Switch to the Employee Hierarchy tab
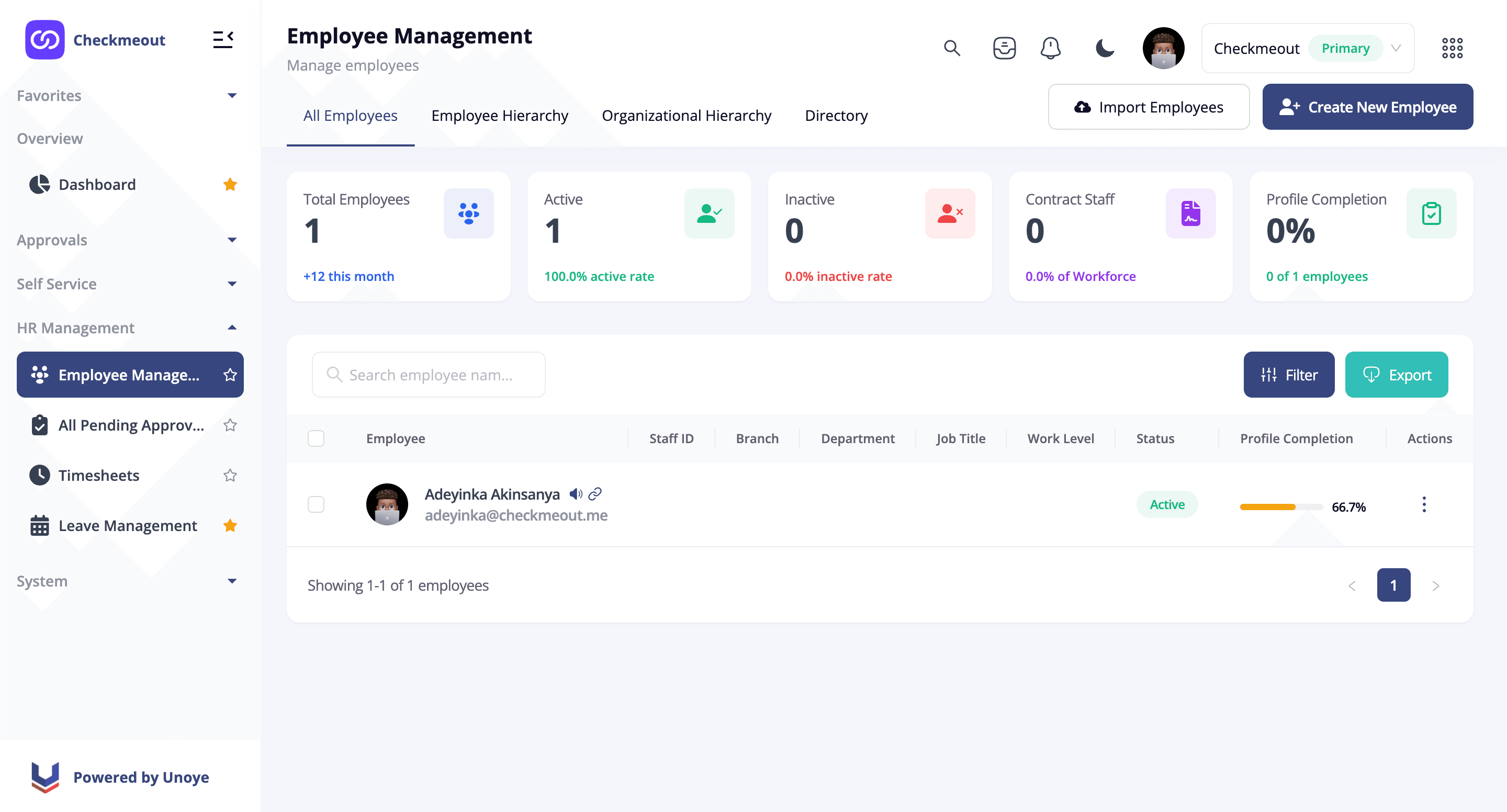The width and height of the screenshot is (1507, 812). (x=500, y=116)
